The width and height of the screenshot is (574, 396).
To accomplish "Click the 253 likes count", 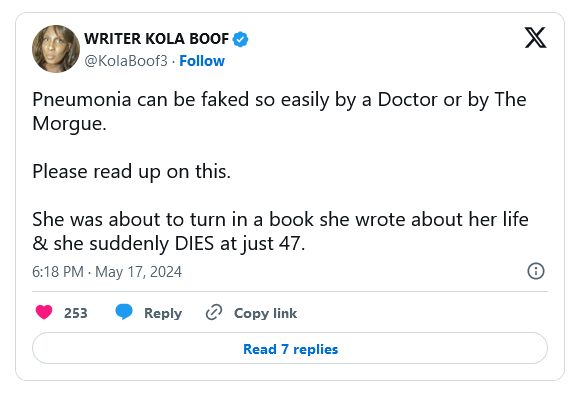I will pos(76,313).
